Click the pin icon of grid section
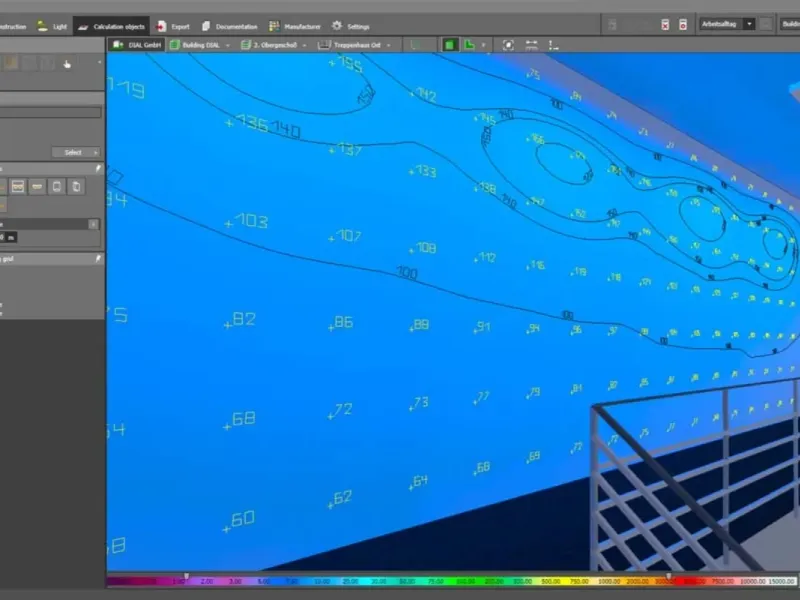800x600 pixels. (98, 259)
